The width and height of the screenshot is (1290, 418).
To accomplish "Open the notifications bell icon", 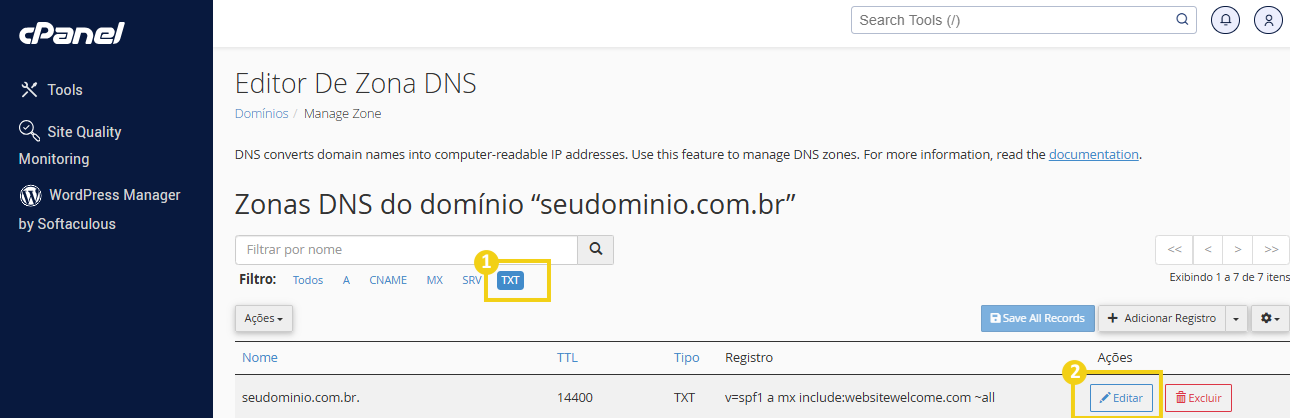I will point(1226,20).
